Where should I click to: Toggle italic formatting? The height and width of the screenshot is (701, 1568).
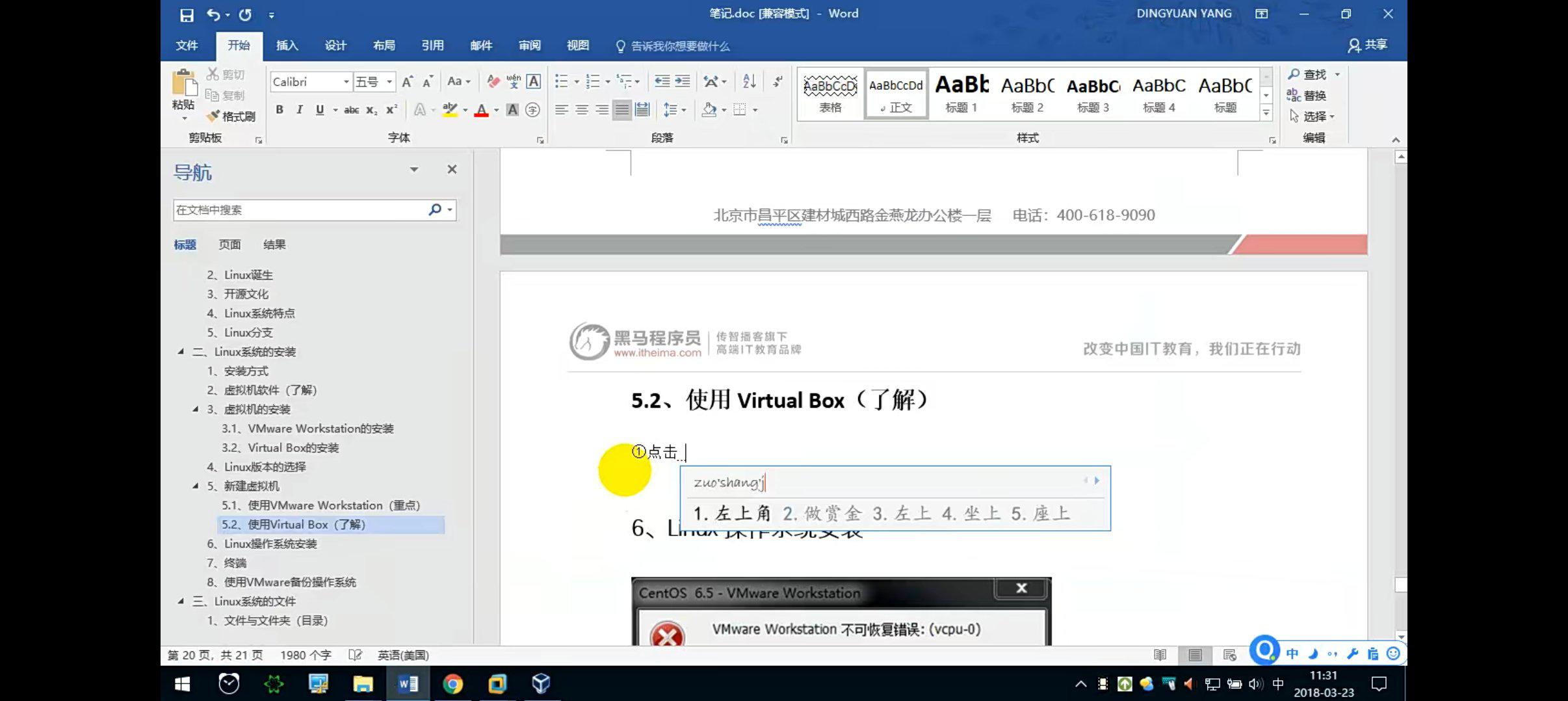[x=299, y=110]
